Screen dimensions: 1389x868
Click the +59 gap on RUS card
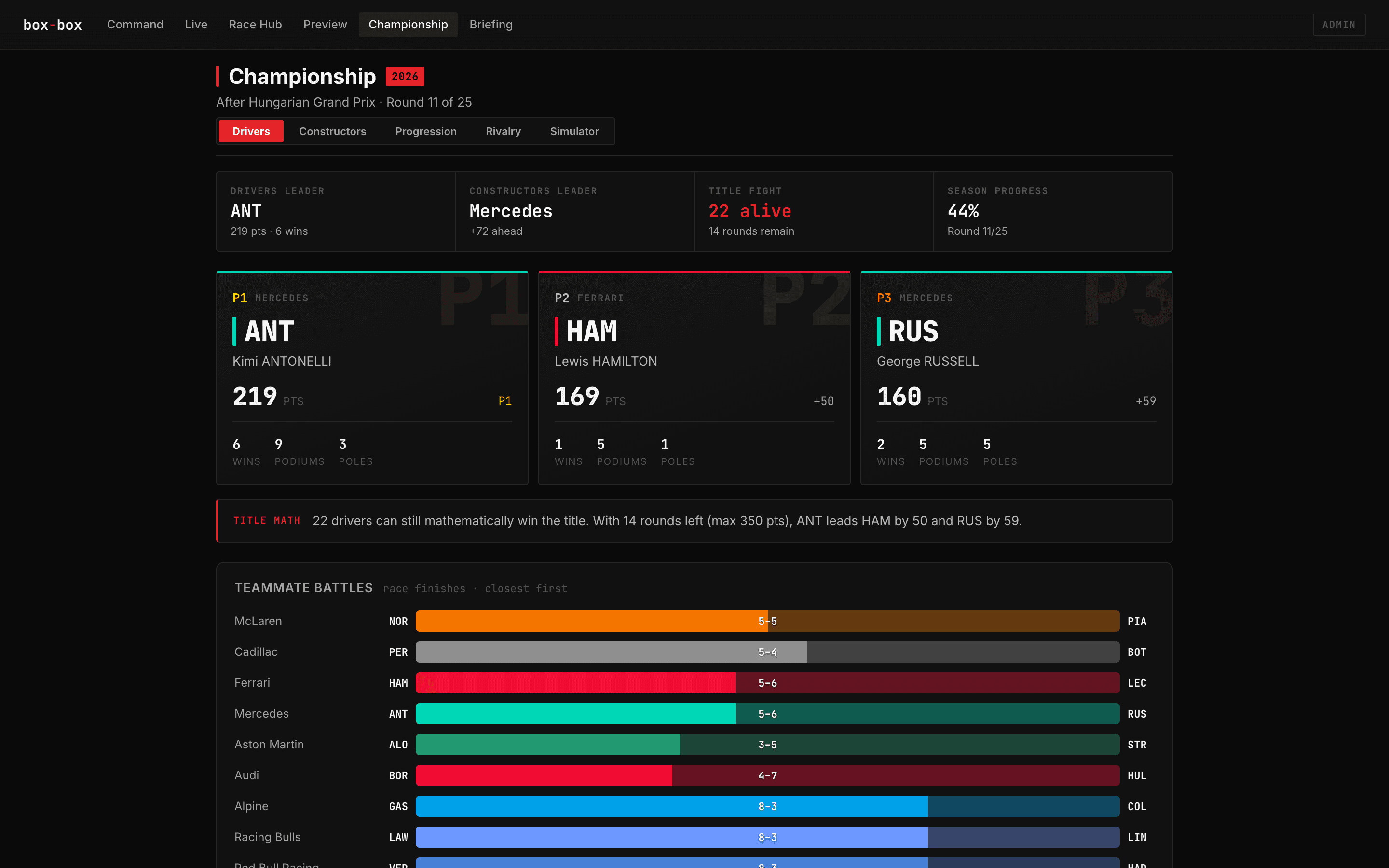pos(1145,401)
